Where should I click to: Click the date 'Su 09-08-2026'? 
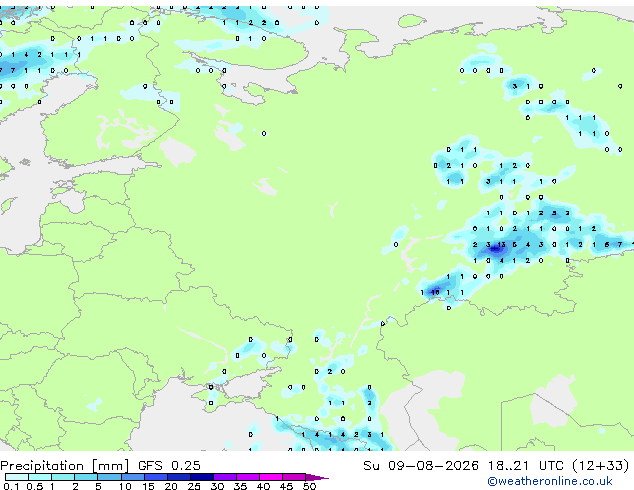coord(421,466)
